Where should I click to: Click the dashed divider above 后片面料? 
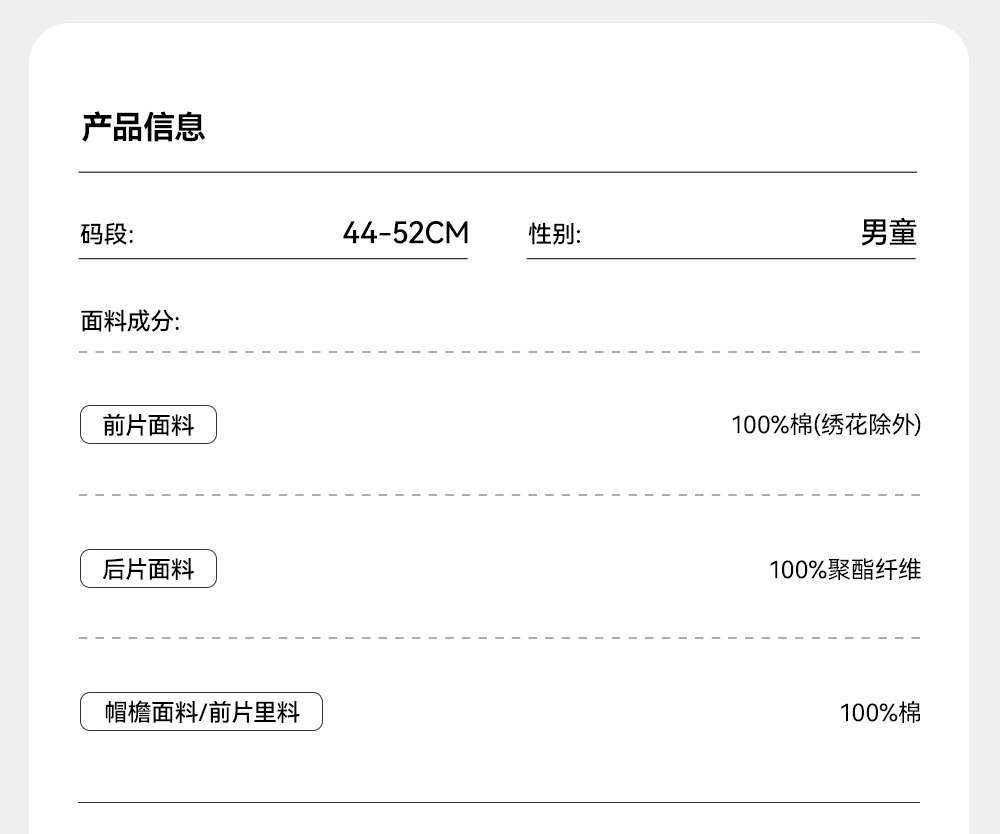coord(498,495)
